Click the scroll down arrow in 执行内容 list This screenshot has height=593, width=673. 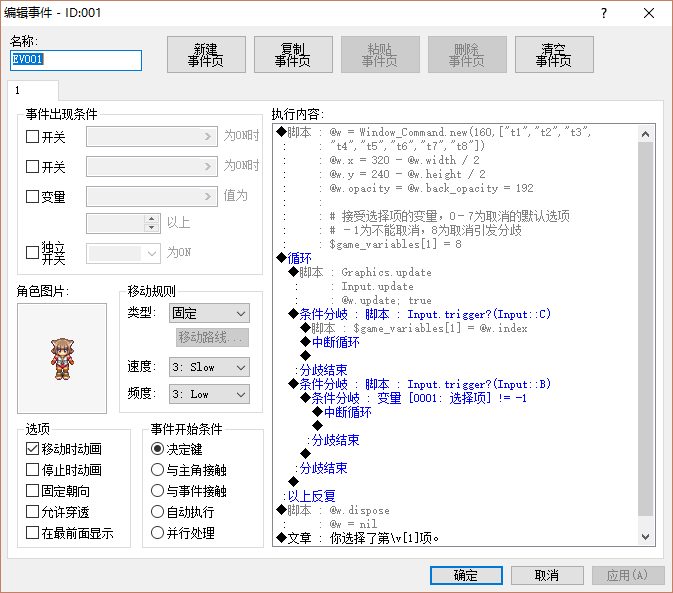646,536
